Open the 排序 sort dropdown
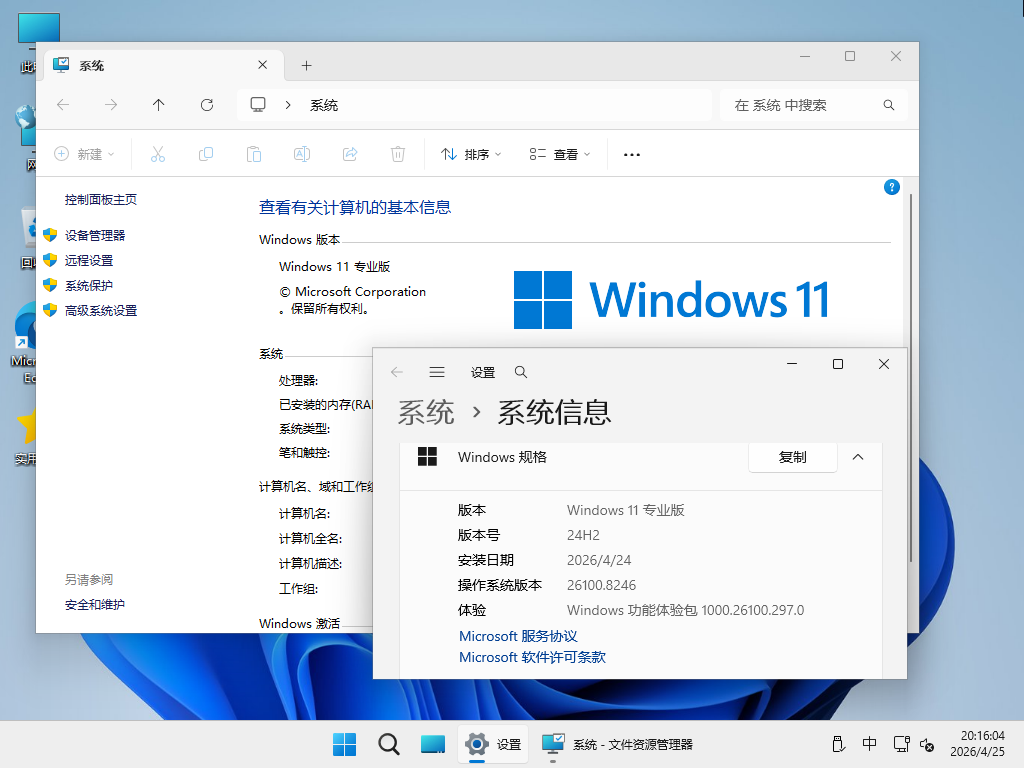Screen dimensions: 1024x768 pos(471,154)
